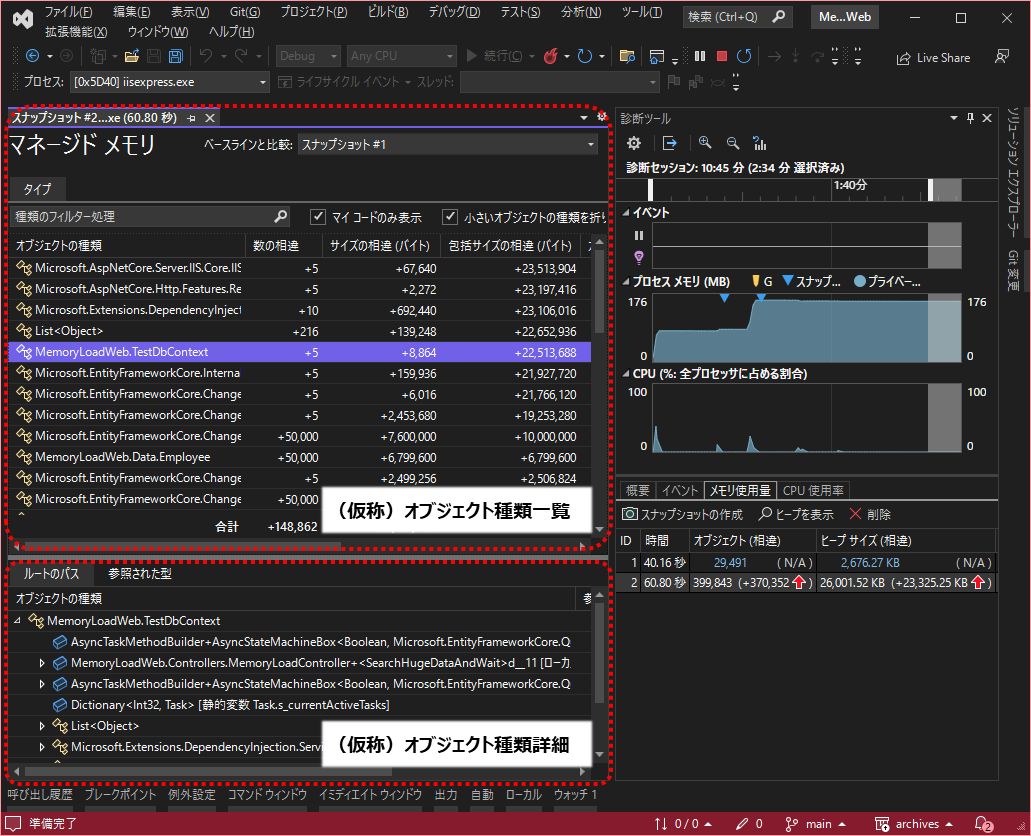Click the status bar feedback icon beside 準備完了
The width and height of the screenshot is (1031, 836).
(12, 824)
